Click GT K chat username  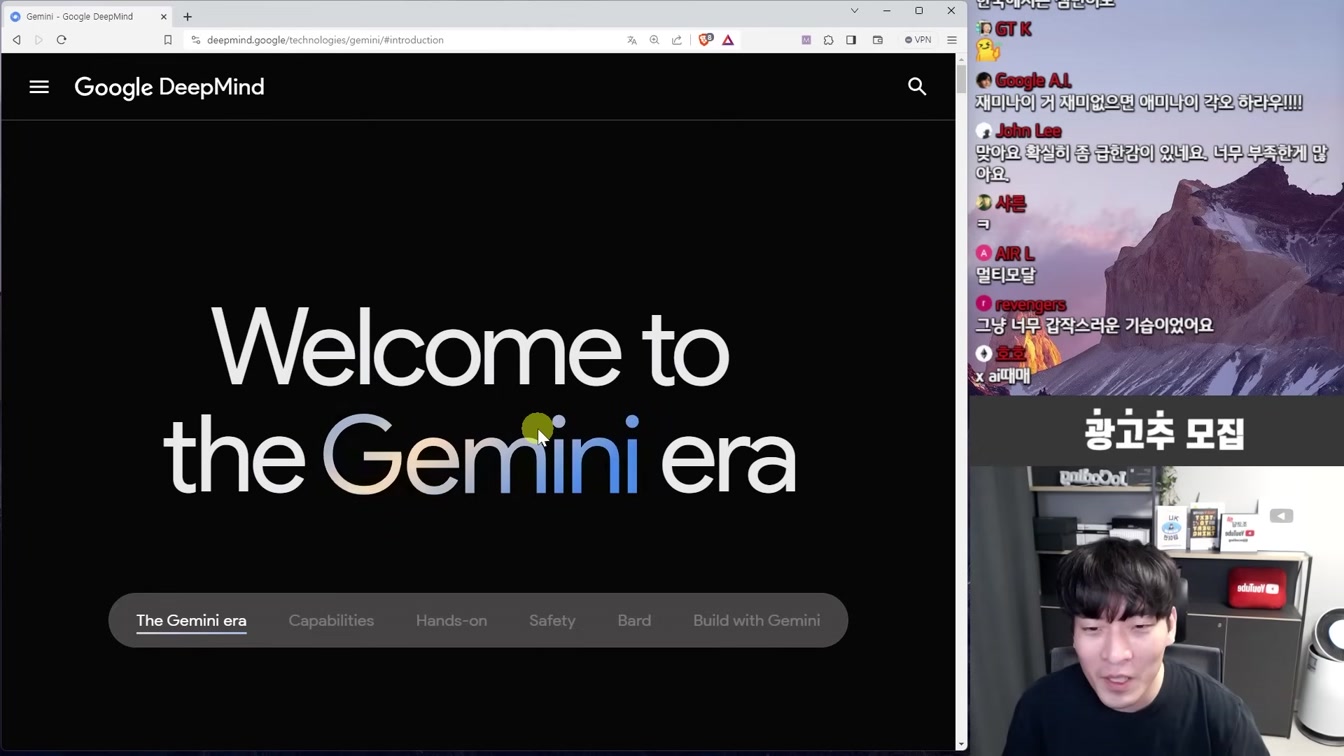click(x=1013, y=29)
